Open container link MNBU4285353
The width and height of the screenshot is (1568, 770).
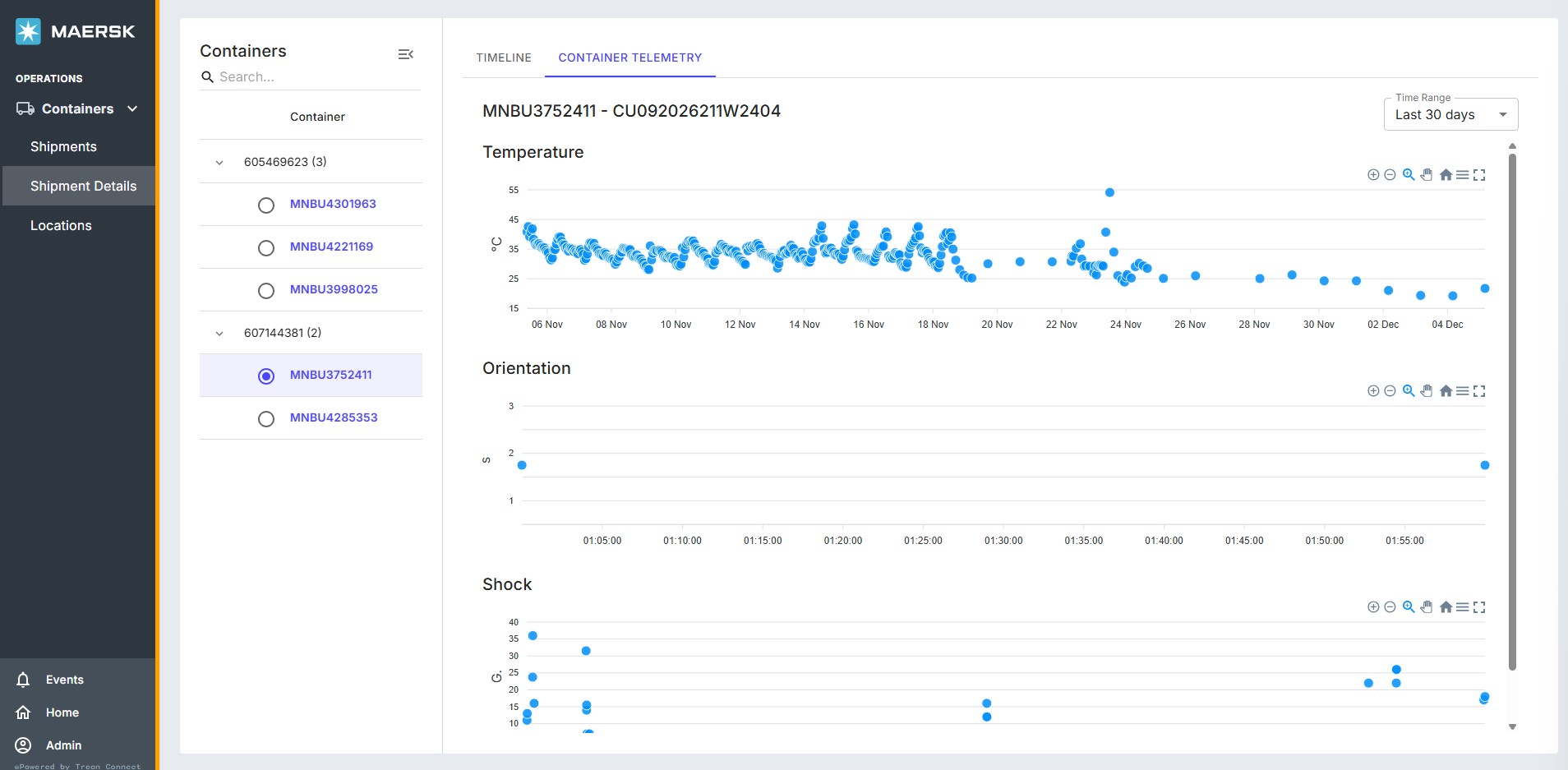[x=334, y=417]
